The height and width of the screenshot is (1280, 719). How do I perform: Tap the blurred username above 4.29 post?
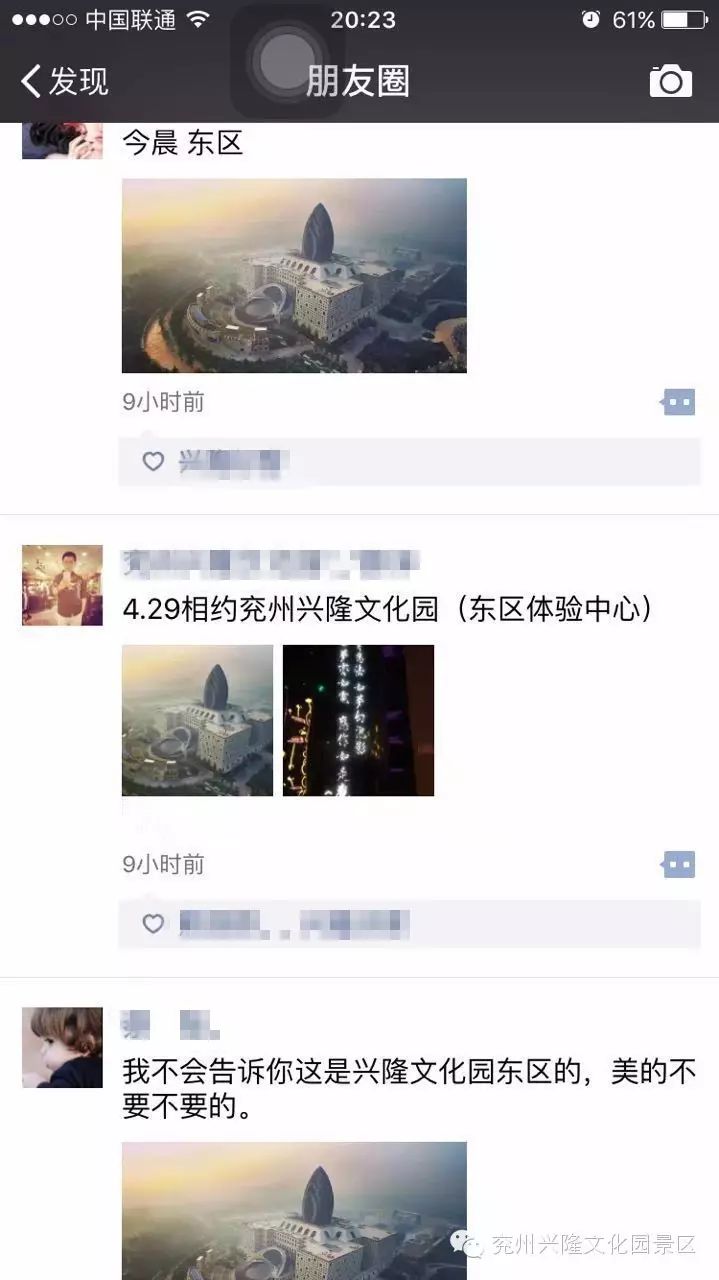pyautogui.click(x=270, y=564)
